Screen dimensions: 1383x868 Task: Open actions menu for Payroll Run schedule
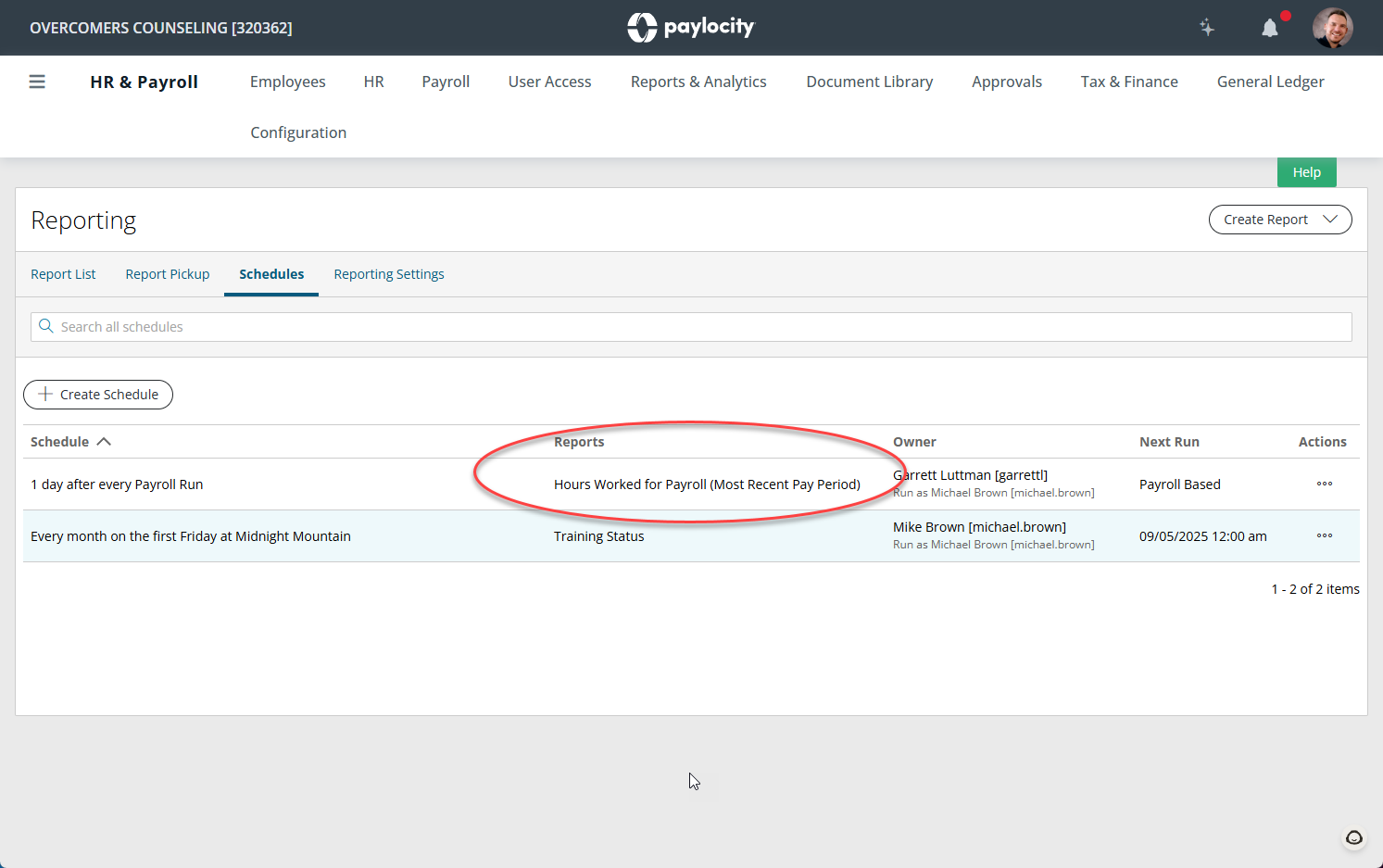1325,484
